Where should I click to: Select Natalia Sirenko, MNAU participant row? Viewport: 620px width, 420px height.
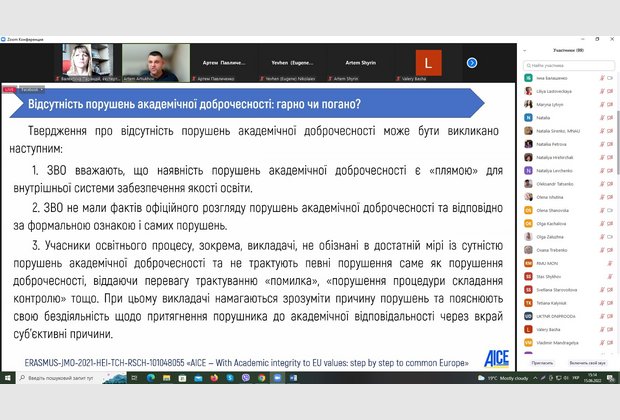click(x=569, y=131)
